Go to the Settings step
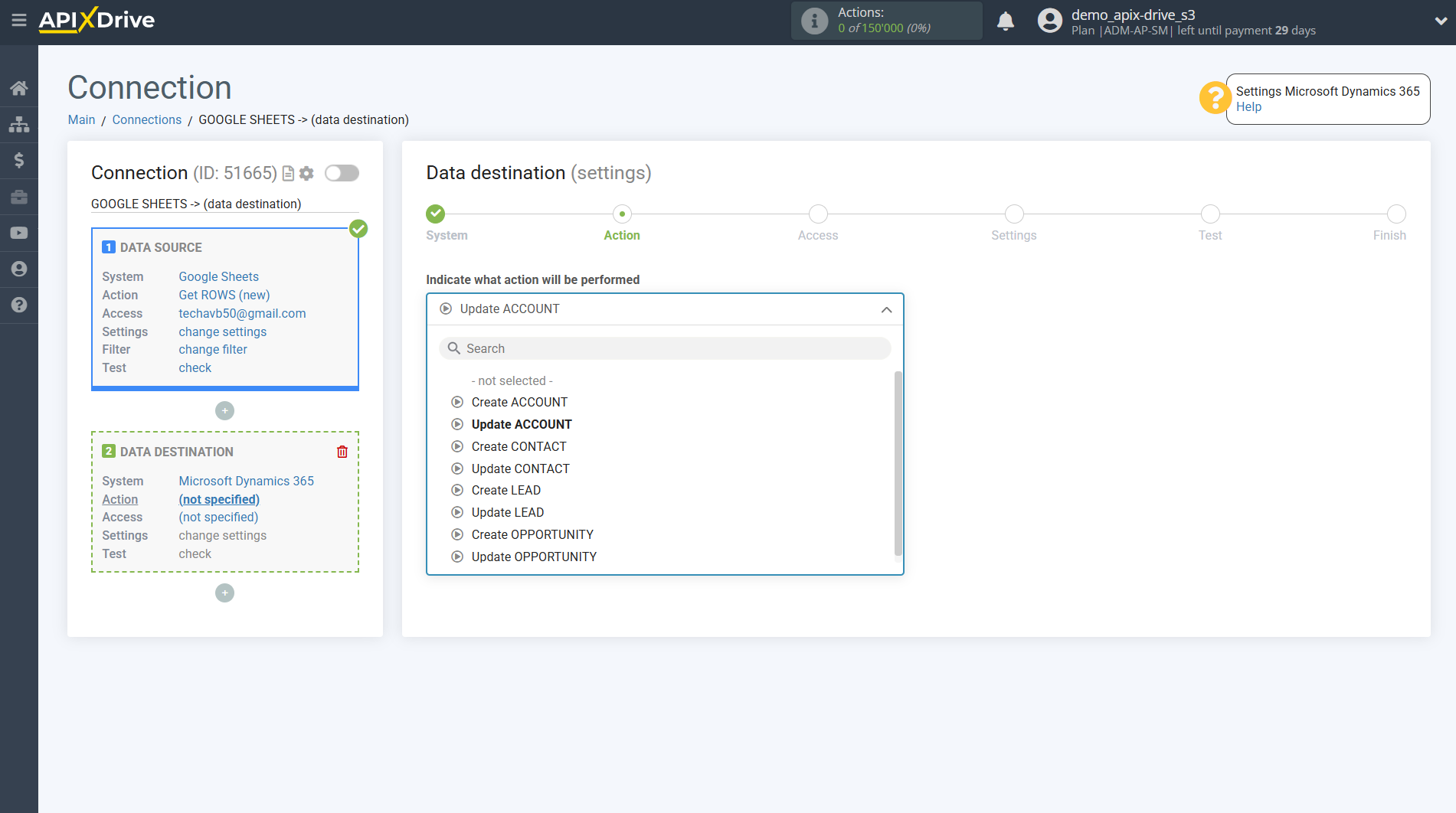The image size is (1456, 813). pyautogui.click(x=1014, y=214)
